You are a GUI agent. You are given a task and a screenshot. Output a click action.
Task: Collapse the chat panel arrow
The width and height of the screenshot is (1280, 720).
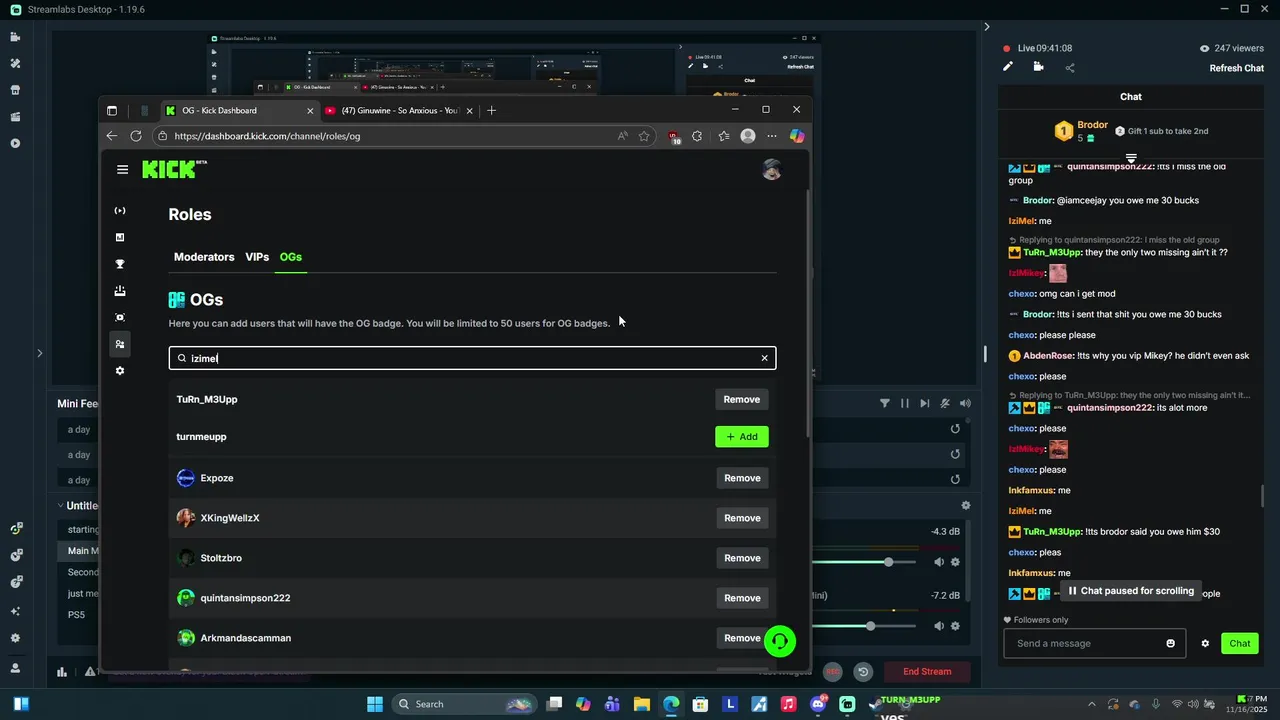986,27
